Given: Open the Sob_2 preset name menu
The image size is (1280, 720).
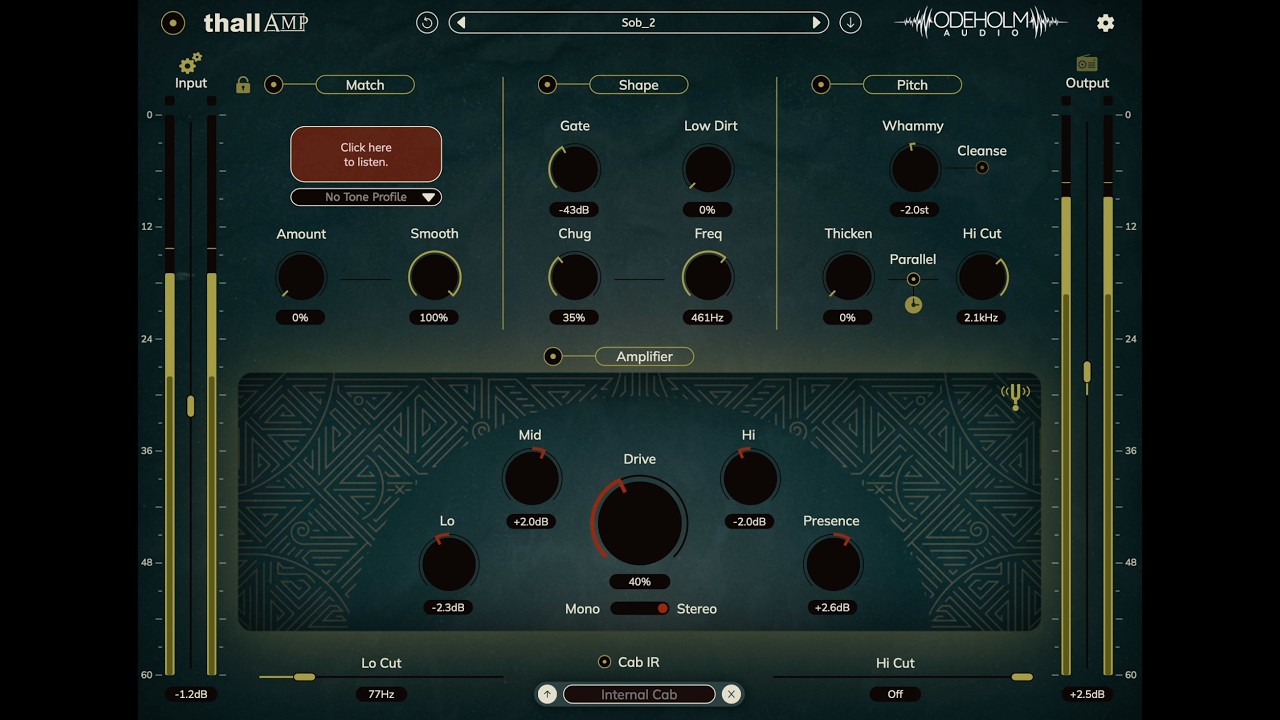Looking at the screenshot, I should coord(638,22).
